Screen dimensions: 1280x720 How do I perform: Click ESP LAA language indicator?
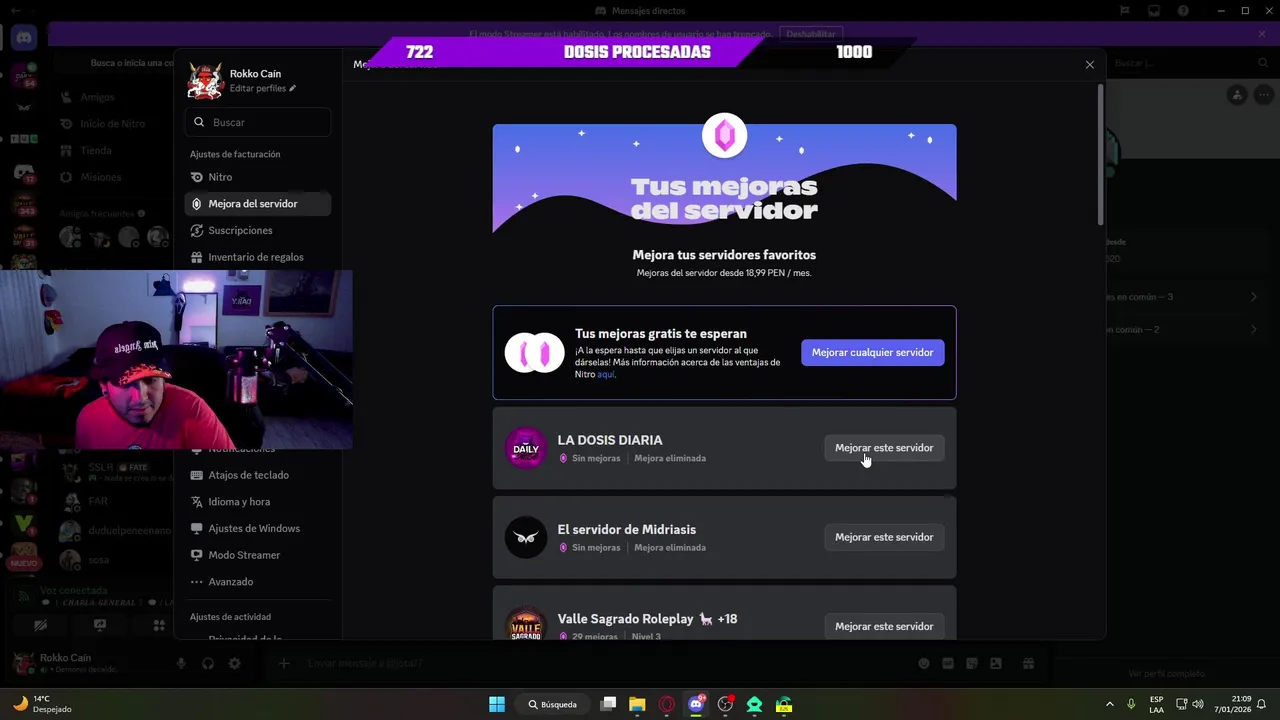tap(1156, 704)
